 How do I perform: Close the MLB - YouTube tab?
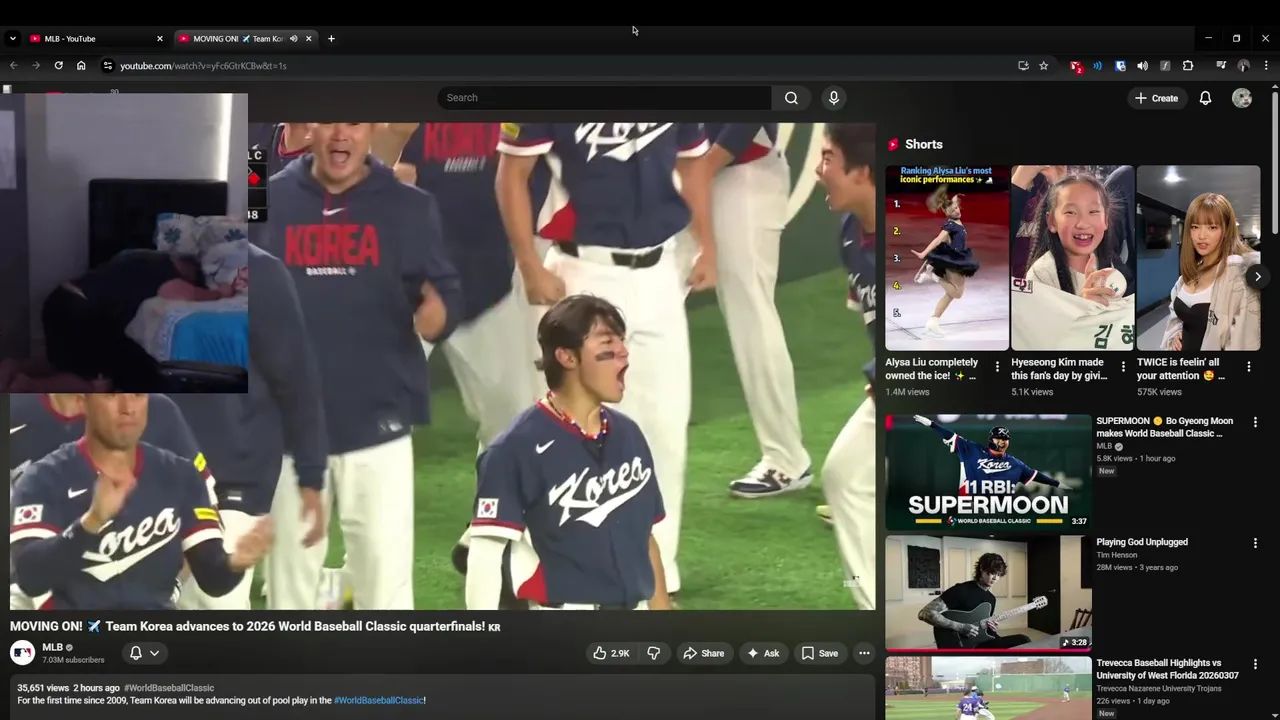(x=159, y=39)
